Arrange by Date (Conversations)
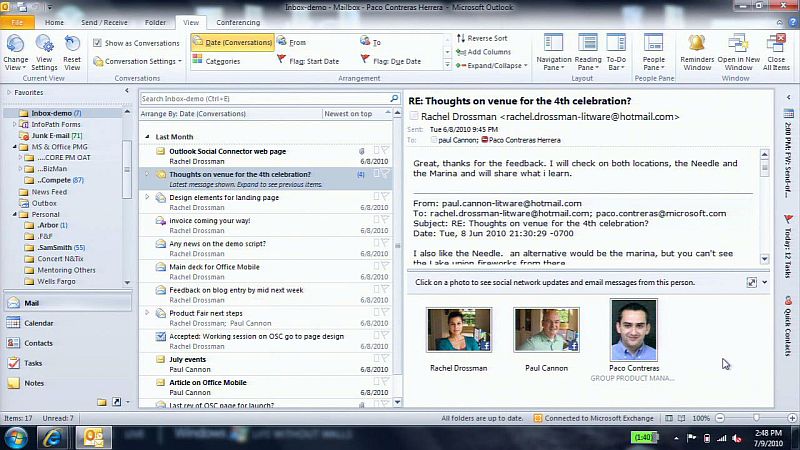Screen dimensions: 800x450 click(x=233, y=42)
